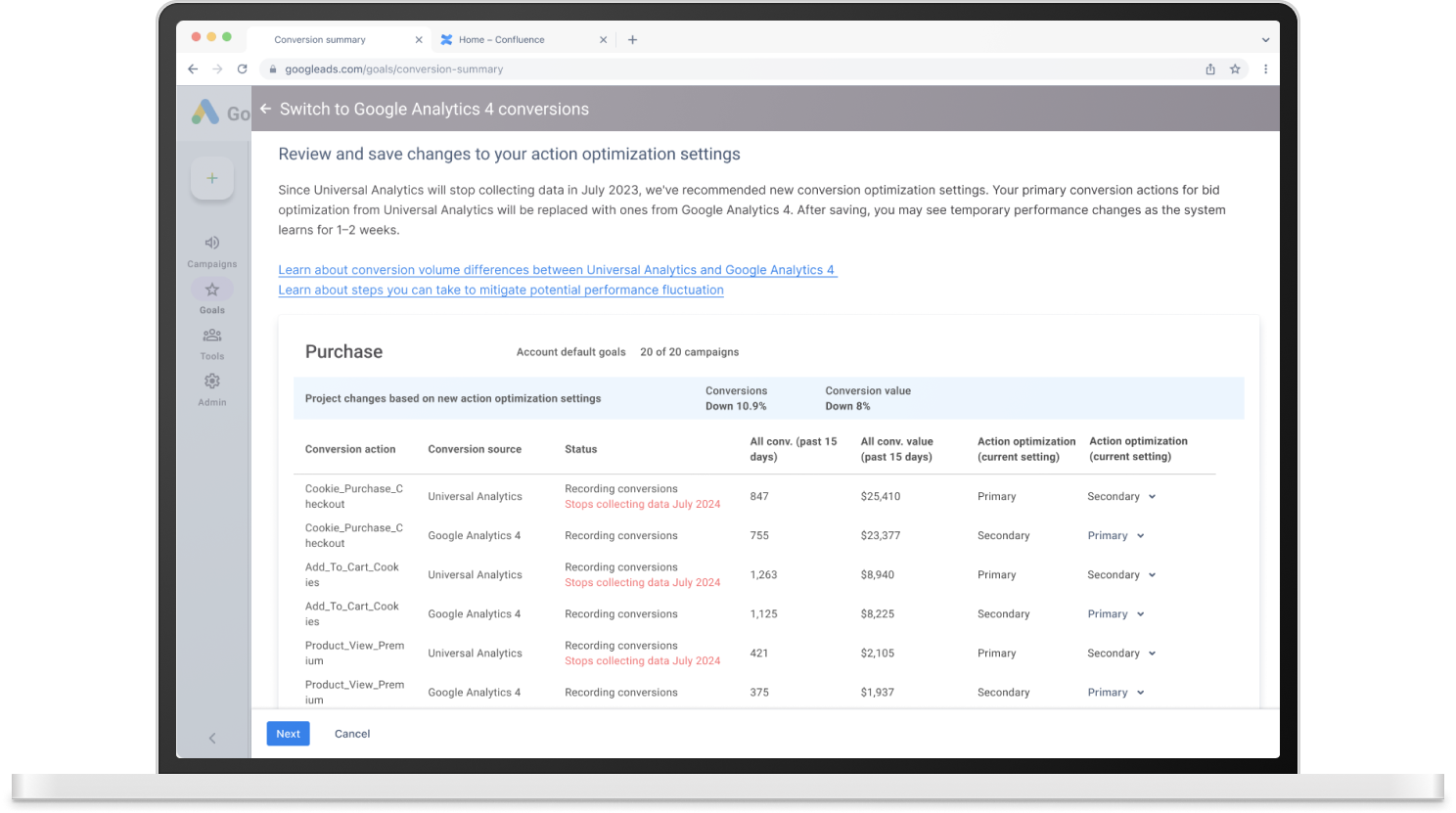Click the $2,105 value cell
The width and height of the screenshot is (1456, 813).
pos(878,654)
